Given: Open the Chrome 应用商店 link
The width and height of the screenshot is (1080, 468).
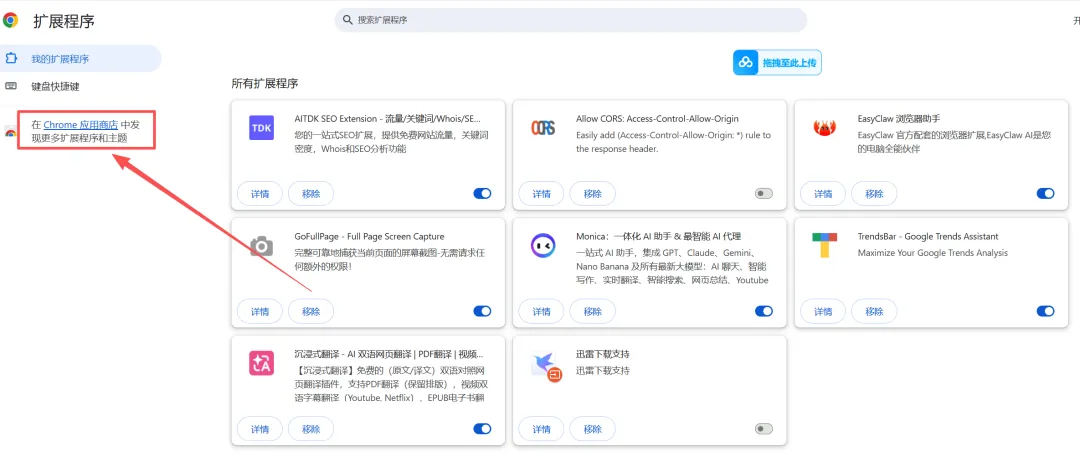Looking at the screenshot, I should click(x=81, y=125).
